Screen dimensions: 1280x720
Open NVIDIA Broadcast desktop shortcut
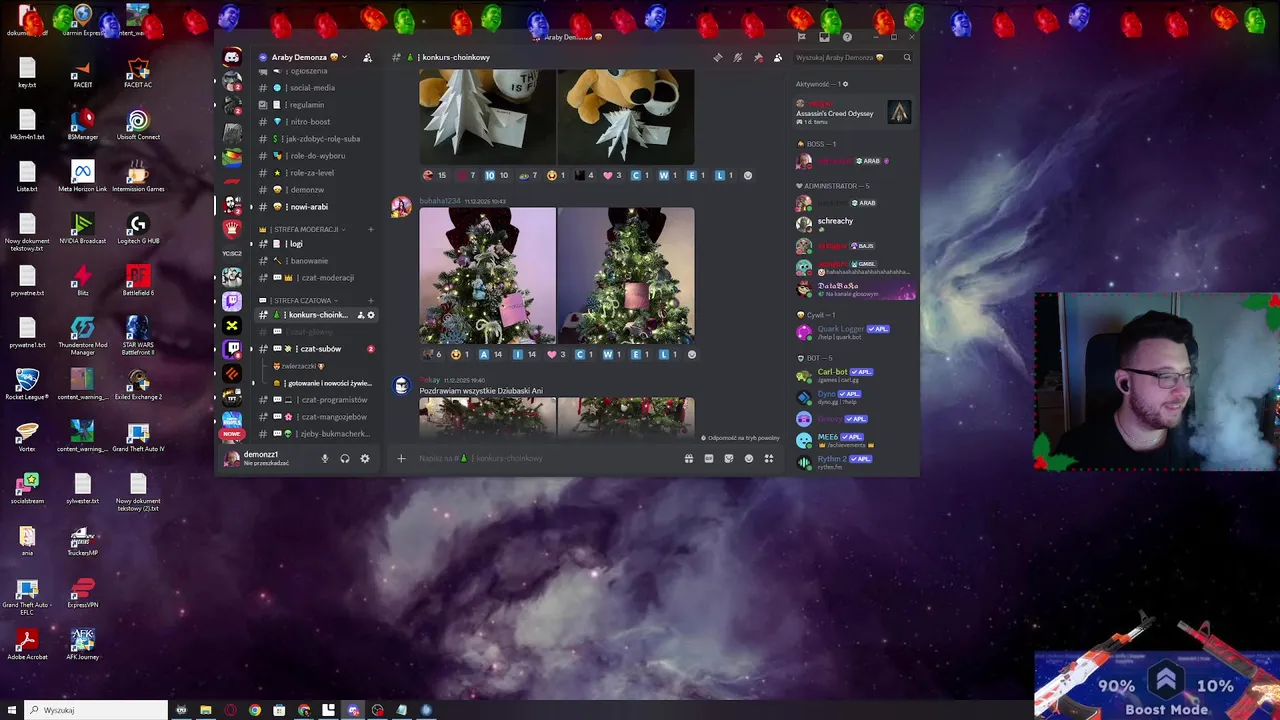[83, 229]
